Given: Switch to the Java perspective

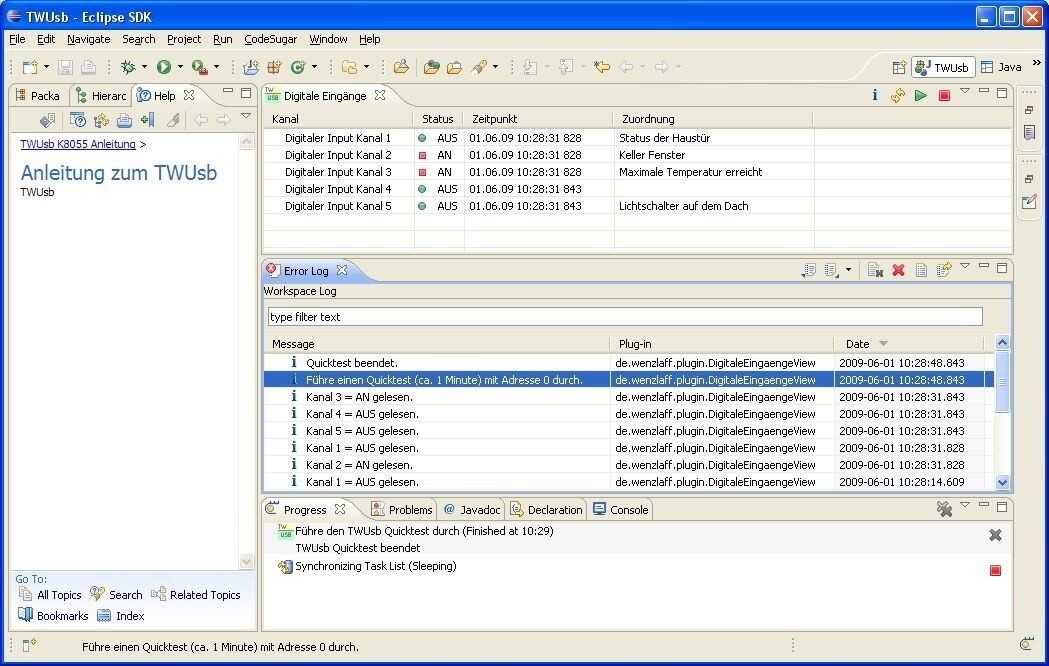Looking at the screenshot, I should (x=1002, y=67).
